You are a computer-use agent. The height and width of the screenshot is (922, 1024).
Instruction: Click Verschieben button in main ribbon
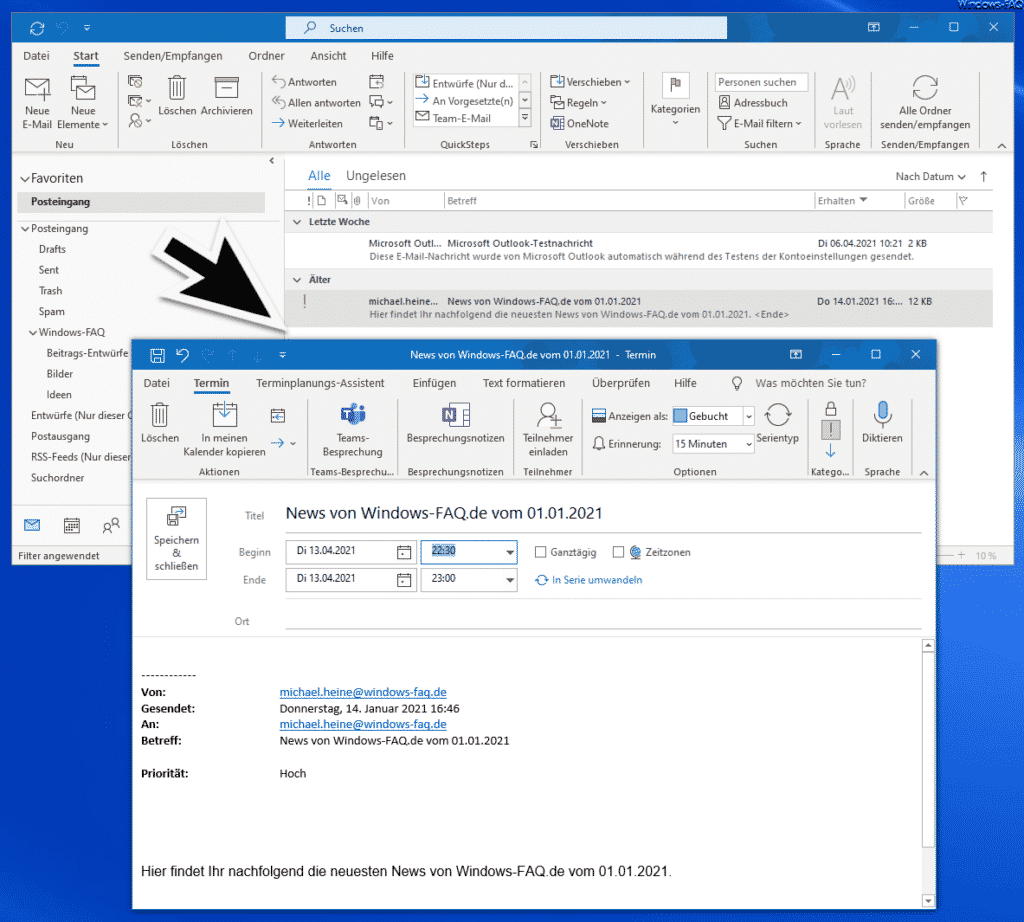(x=590, y=82)
